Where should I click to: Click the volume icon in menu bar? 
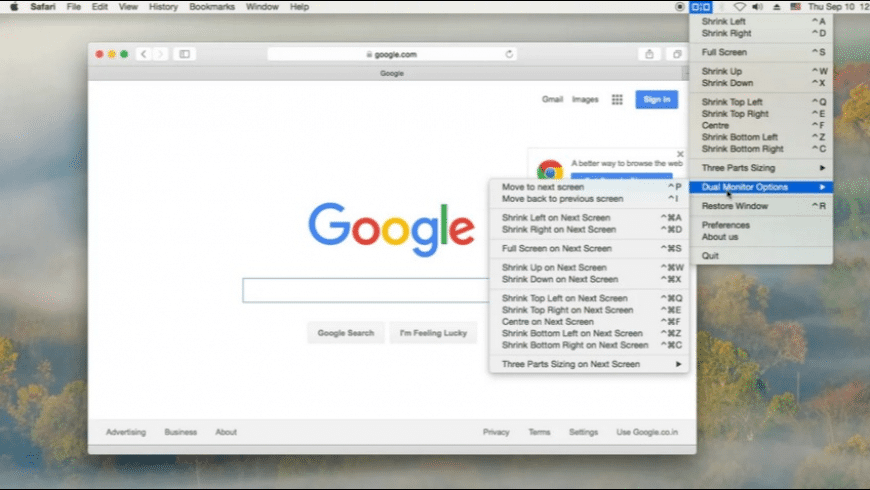[x=757, y=7]
